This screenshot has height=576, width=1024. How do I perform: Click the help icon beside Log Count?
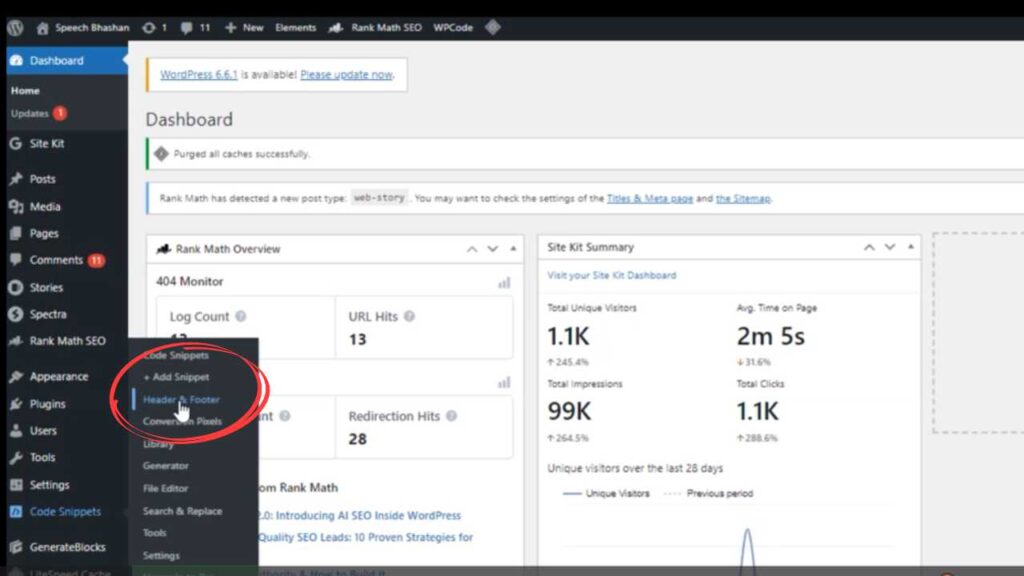point(241,317)
